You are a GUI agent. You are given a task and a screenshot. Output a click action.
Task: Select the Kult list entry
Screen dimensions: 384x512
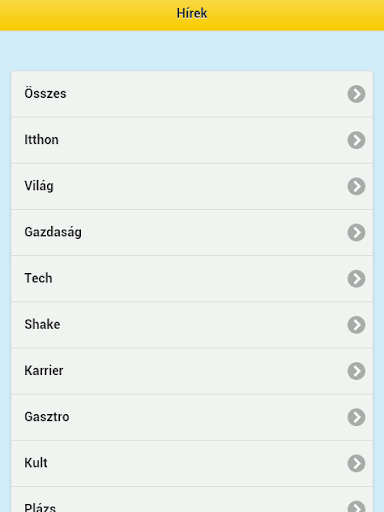click(192, 464)
